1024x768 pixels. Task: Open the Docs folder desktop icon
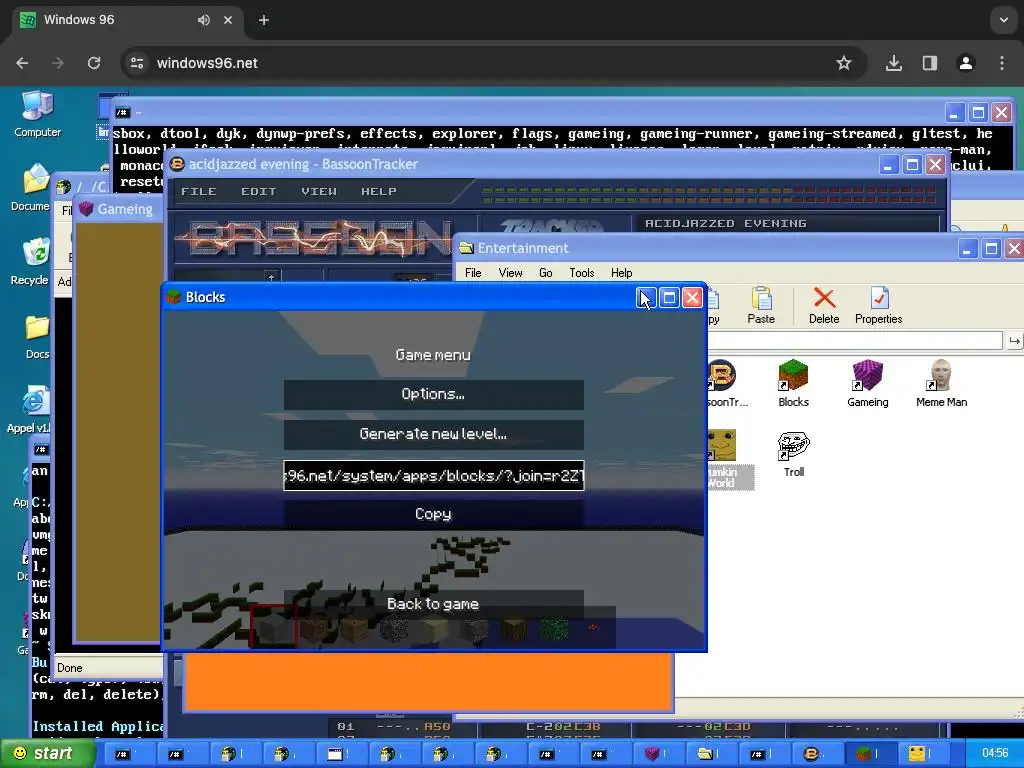37,336
